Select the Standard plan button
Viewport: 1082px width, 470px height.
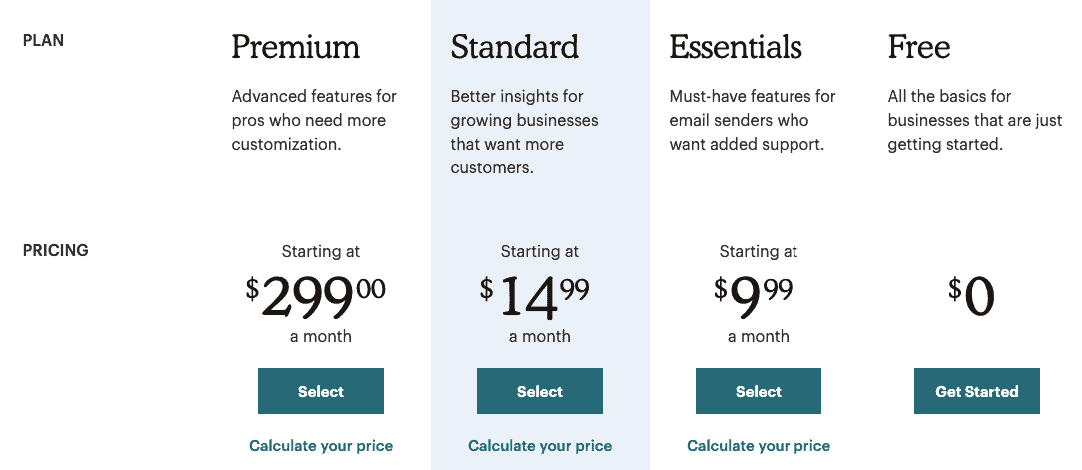tap(540, 391)
